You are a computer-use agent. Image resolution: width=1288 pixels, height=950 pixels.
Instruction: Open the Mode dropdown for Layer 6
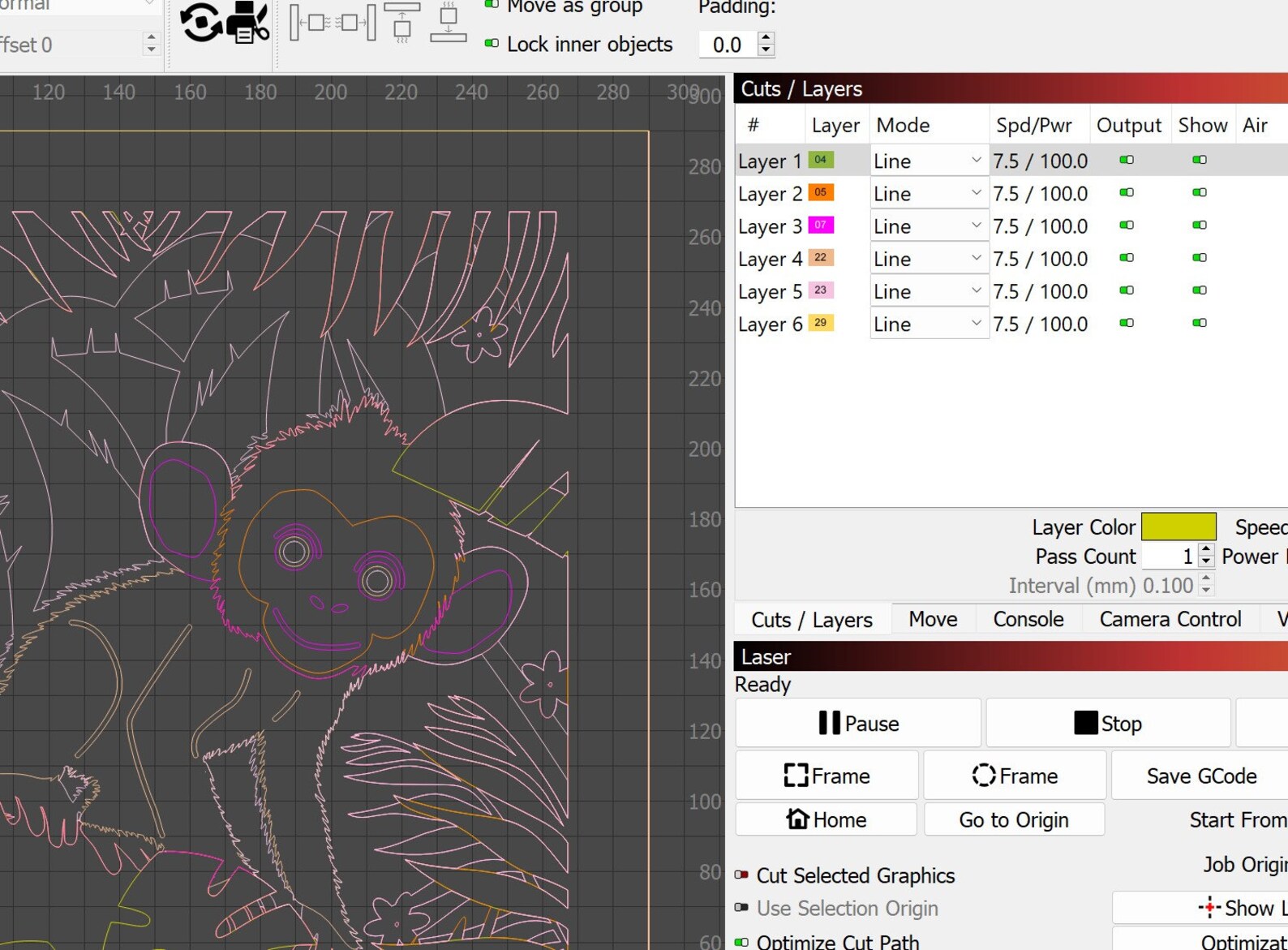pyautogui.click(x=929, y=324)
